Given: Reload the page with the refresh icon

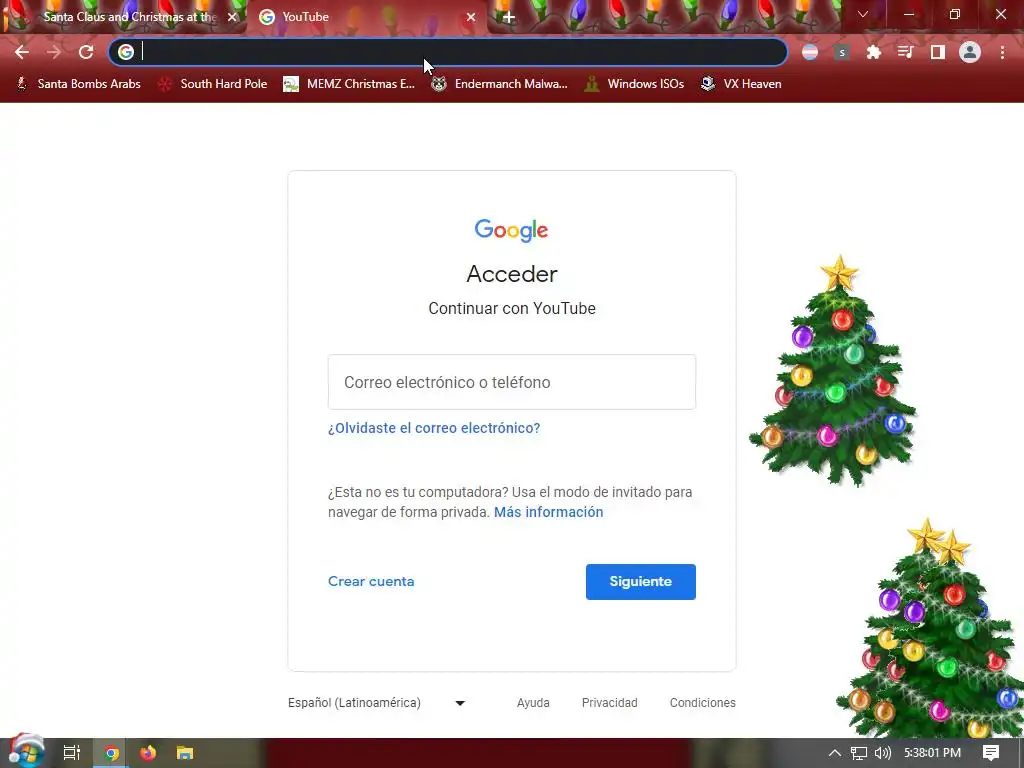Looking at the screenshot, I should pyautogui.click(x=86, y=52).
